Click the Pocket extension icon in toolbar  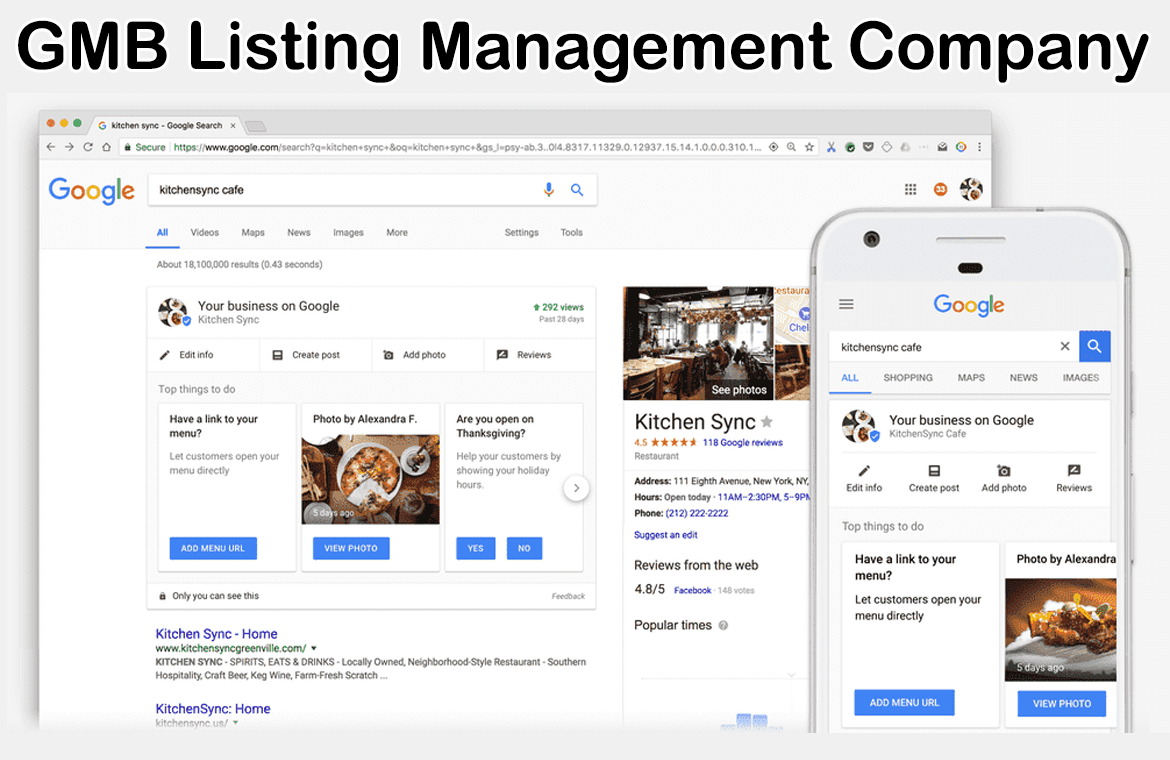coord(868,147)
